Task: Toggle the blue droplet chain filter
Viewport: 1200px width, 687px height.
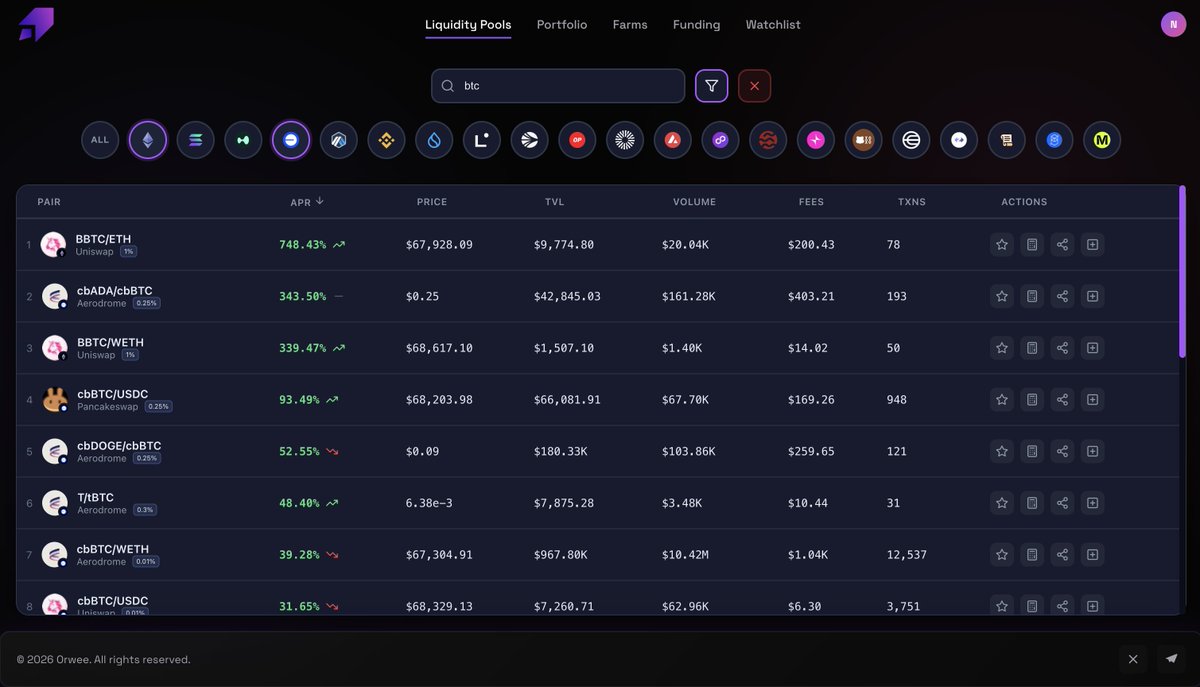Action: pyautogui.click(x=434, y=140)
